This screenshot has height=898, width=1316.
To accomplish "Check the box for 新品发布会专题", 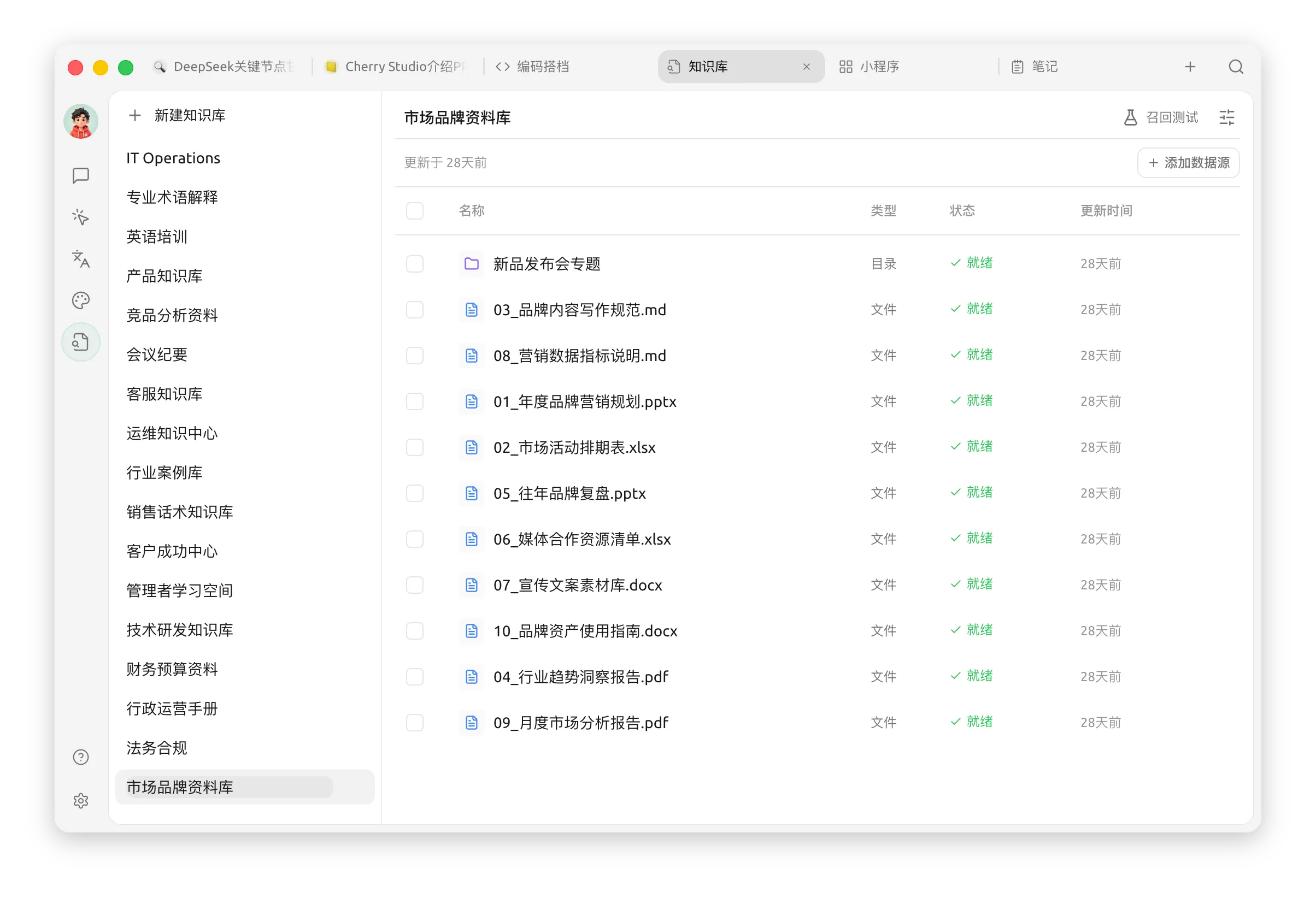I will pos(414,264).
